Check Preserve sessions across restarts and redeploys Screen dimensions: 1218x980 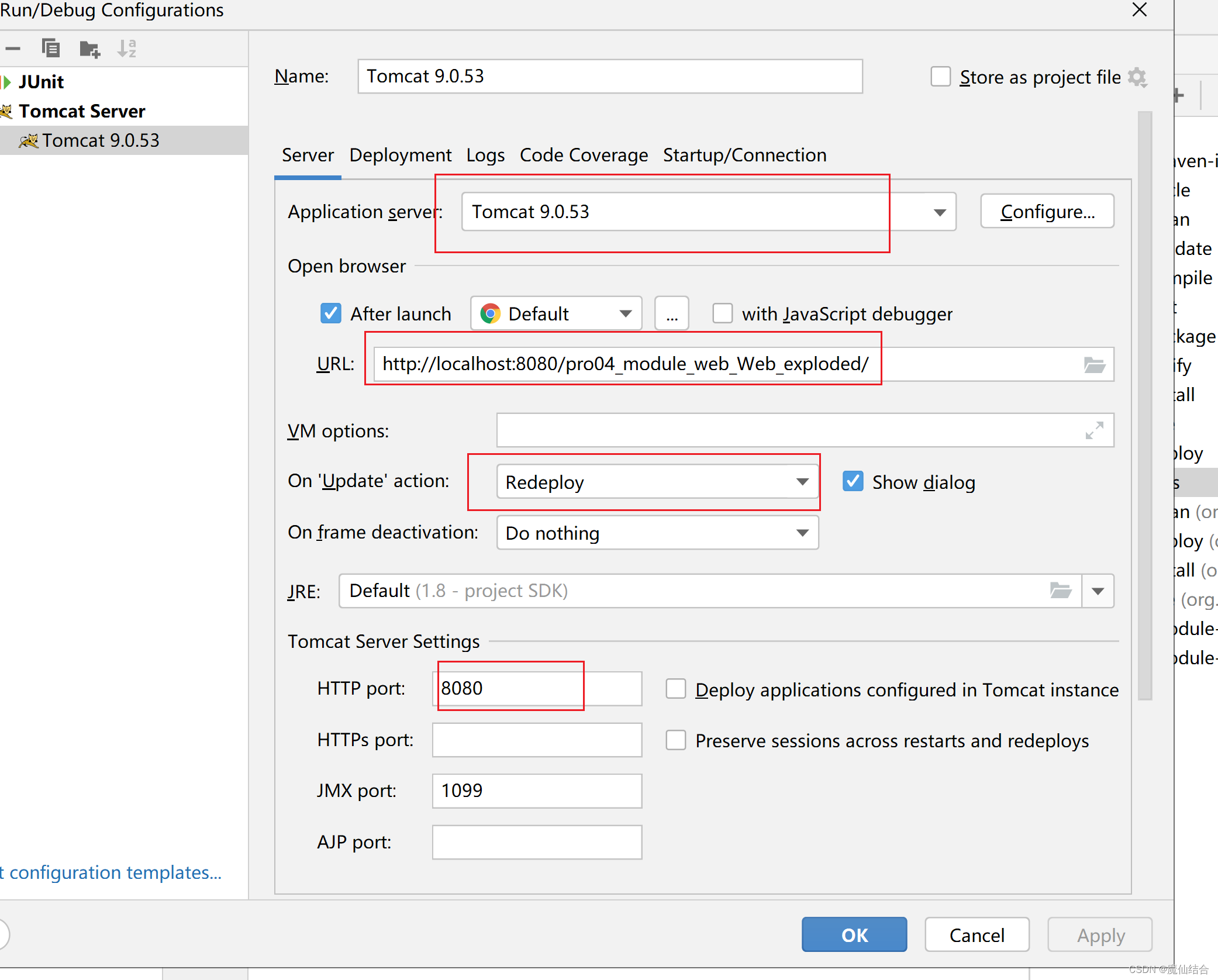point(676,740)
